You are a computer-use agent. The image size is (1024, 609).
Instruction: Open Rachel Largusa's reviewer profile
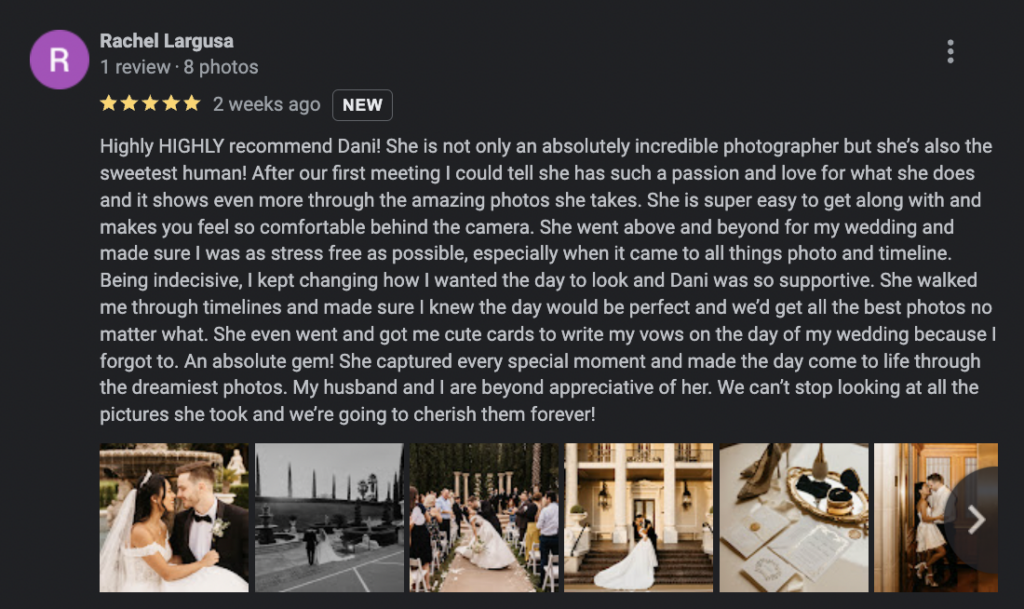(x=167, y=41)
